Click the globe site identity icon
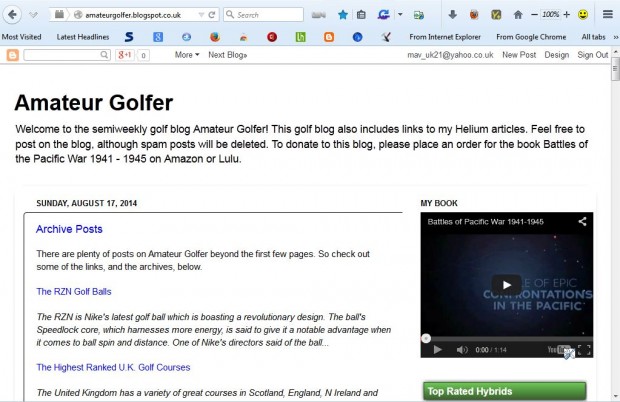Image resolution: width=620 pixels, height=402 pixels. [x=78, y=15]
